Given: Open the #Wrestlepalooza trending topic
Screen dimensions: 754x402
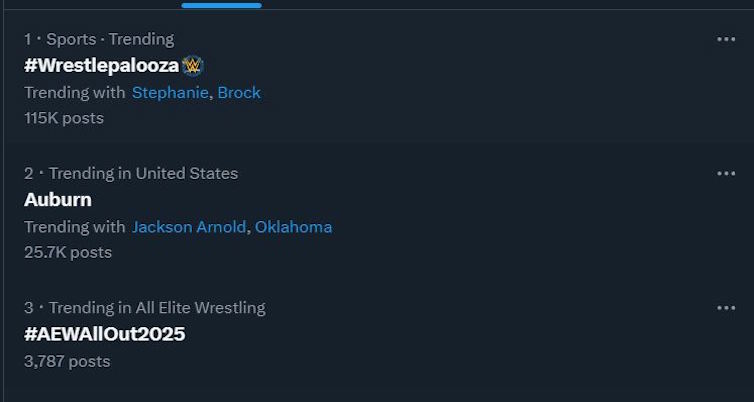Looking at the screenshot, I should point(101,66).
